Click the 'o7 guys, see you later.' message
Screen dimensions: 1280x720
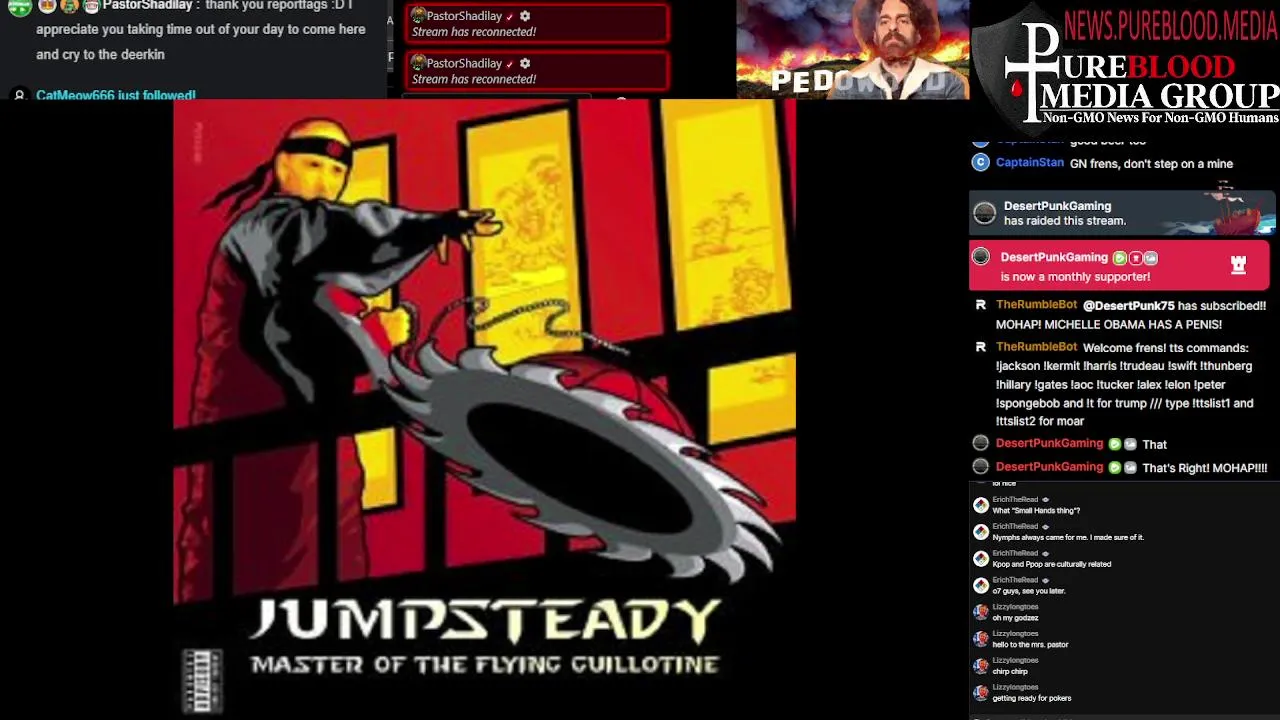[x=1029, y=591]
